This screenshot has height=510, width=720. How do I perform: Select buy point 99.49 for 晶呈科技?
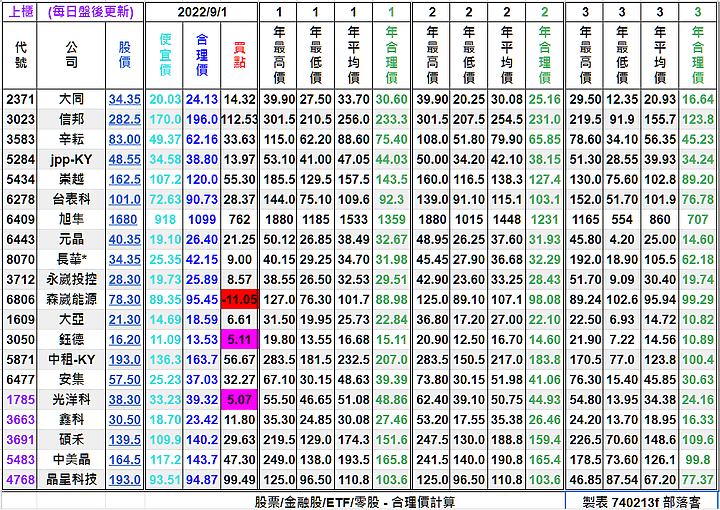(x=239, y=480)
